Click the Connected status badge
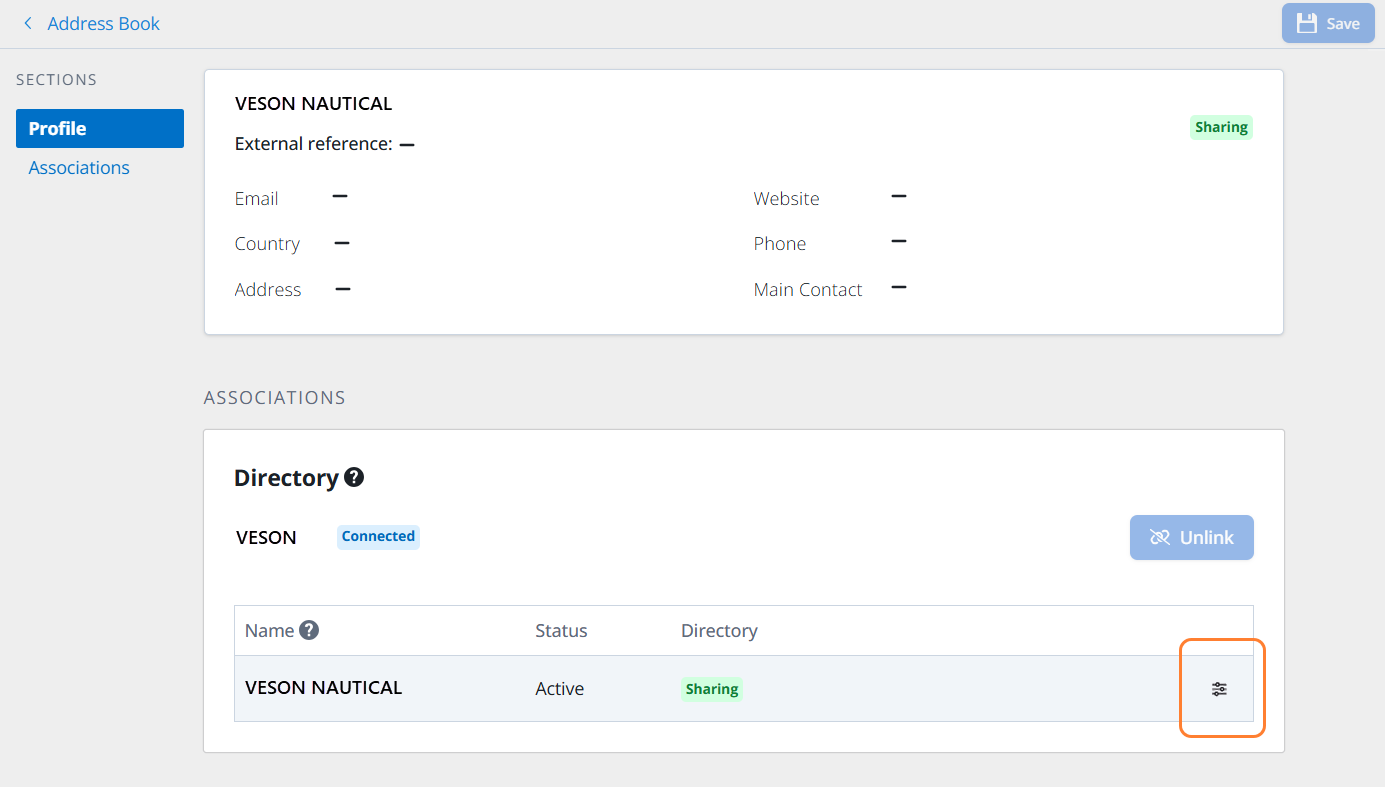Viewport: 1385px width, 787px height. click(x=378, y=536)
